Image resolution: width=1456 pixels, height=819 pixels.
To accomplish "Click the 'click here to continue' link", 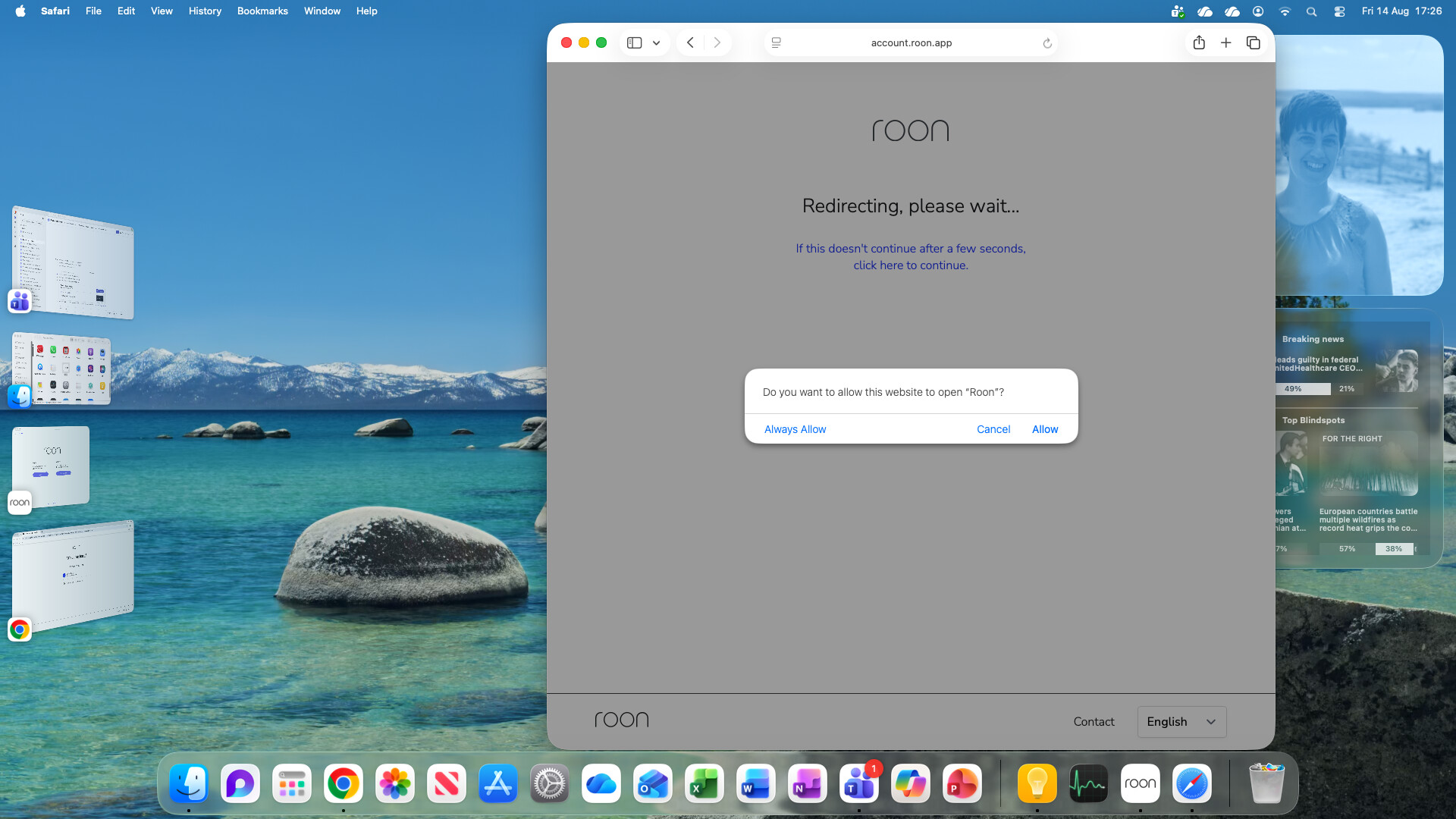I will (911, 265).
